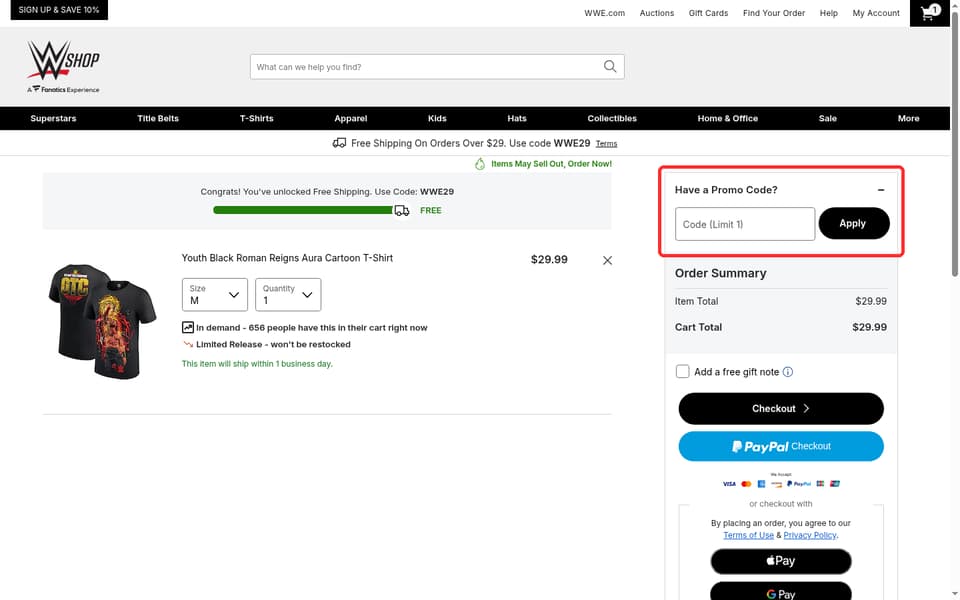Image resolution: width=960 pixels, height=600 pixels.
Task: Click the green FREE shipping label
Action: (430, 210)
